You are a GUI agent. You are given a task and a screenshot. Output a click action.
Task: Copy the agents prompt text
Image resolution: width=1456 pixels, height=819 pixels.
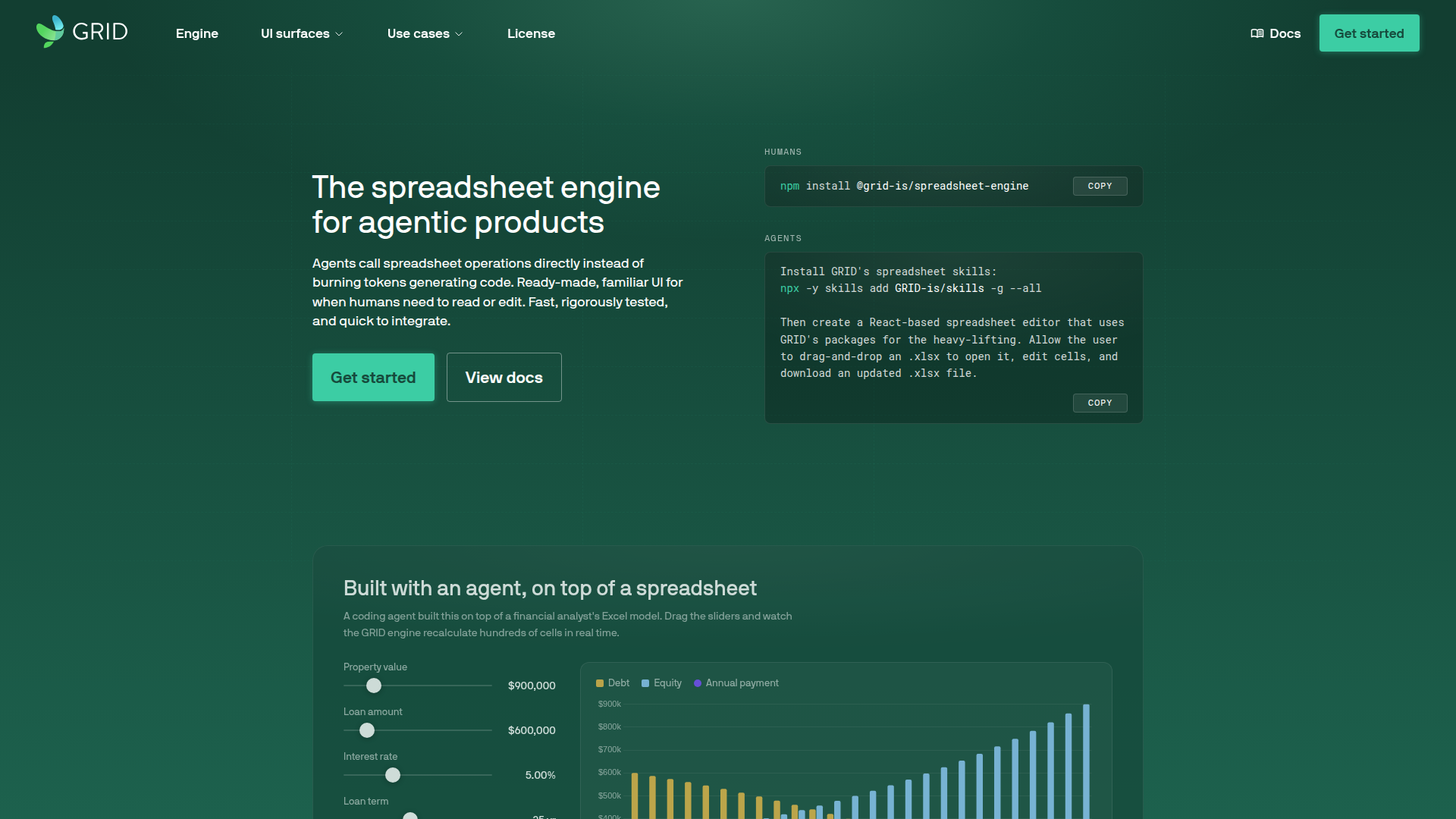pyautogui.click(x=1100, y=403)
